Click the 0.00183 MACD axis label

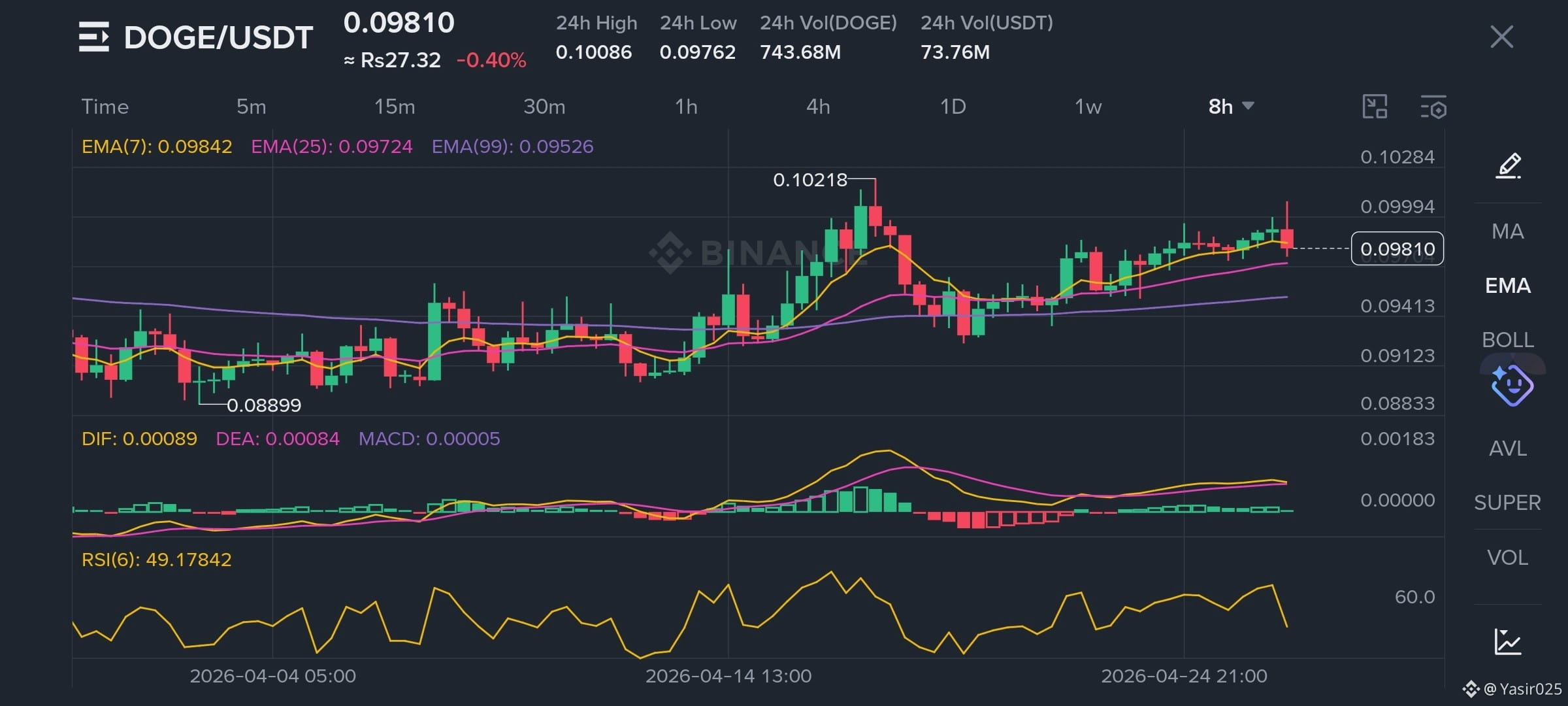coord(1397,439)
